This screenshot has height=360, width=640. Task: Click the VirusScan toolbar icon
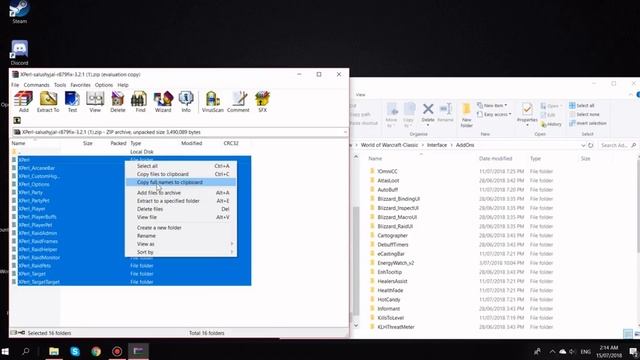pos(212,102)
